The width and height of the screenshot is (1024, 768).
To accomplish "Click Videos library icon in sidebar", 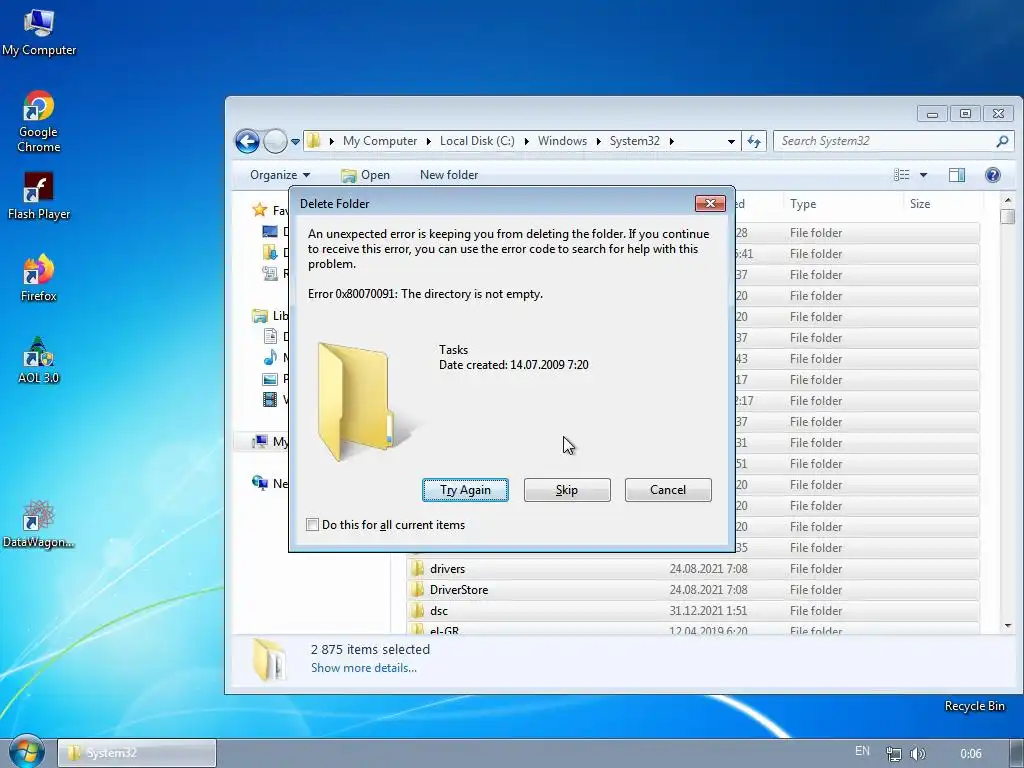I will [x=270, y=399].
